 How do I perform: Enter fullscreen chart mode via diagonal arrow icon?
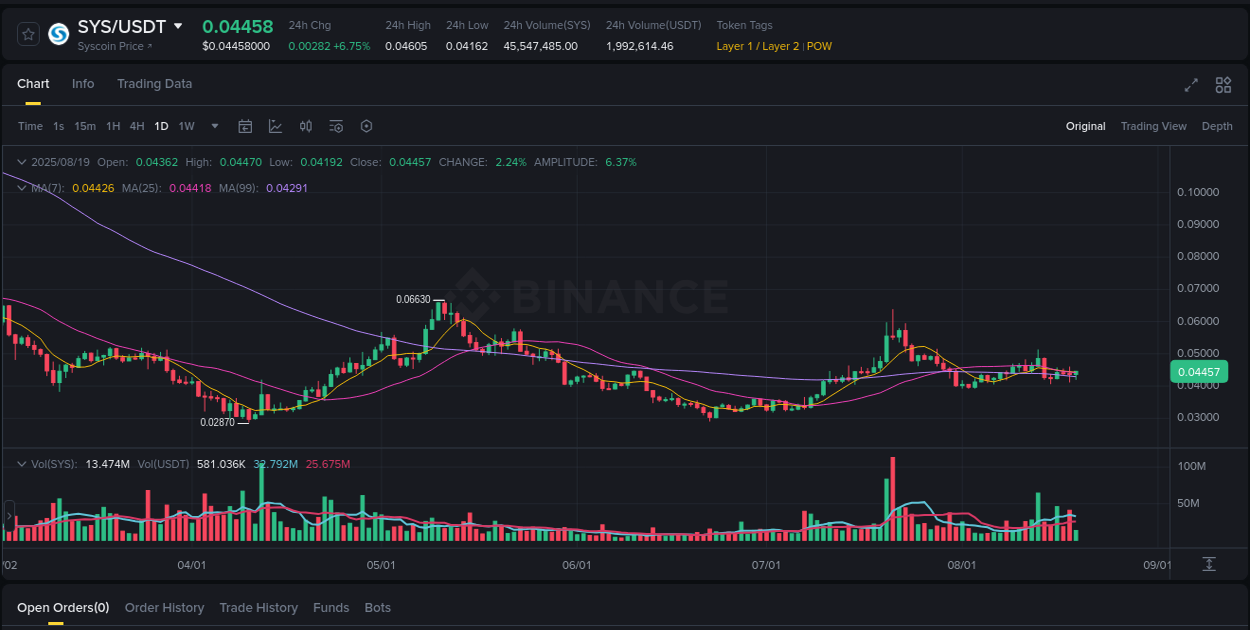point(1190,85)
